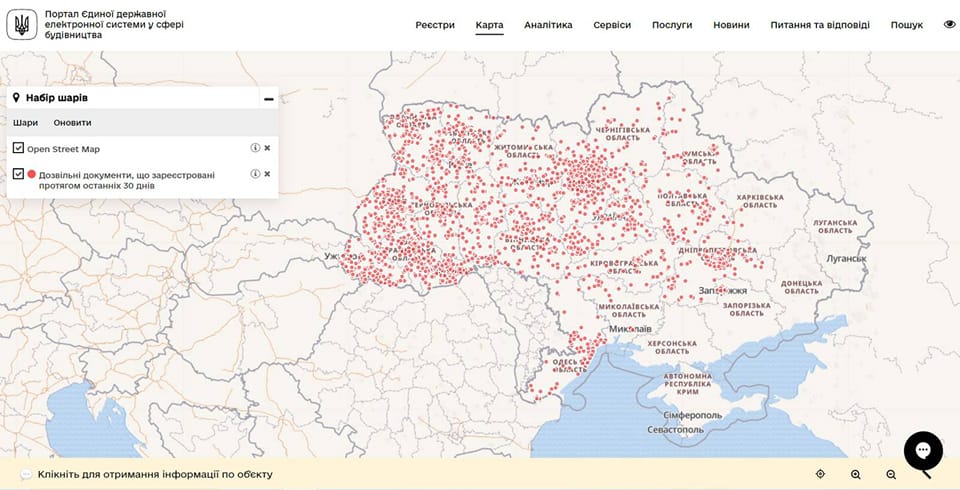Remove the Open Street Map layer
The height and width of the screenshot is (490, 960).
[267, 148]
